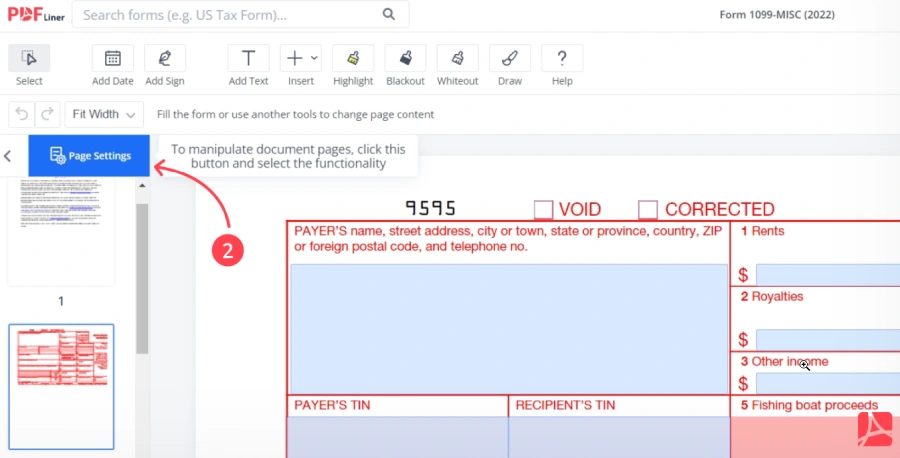Screen dimensions: 900x458
Task: Tick the VOID checkbox
Action: point(543,209)
